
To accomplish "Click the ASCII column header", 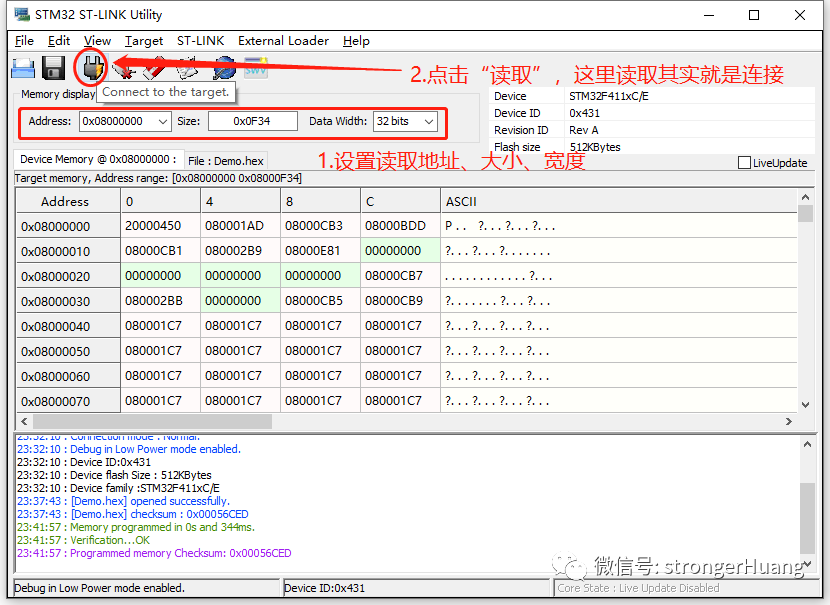I will coord(618,201).
